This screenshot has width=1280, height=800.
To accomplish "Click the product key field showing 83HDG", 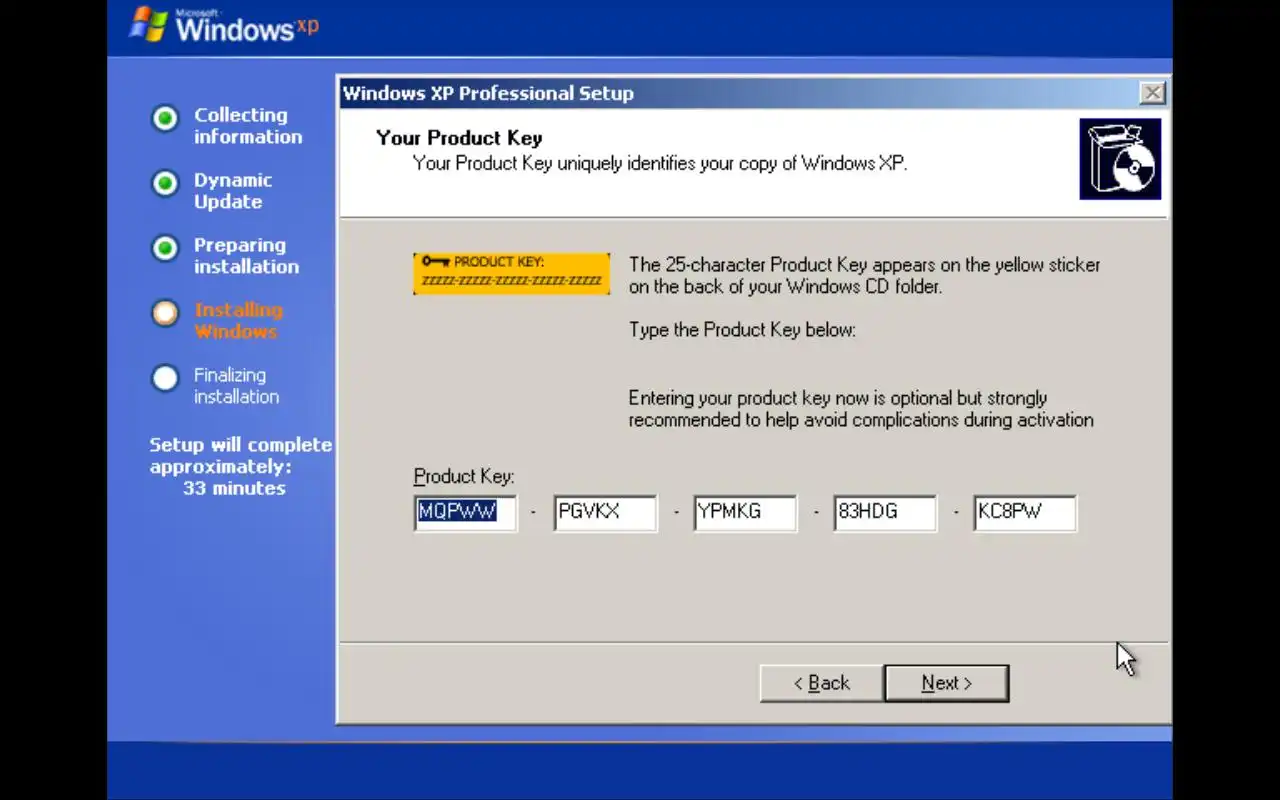I will [x=885, y=512].
